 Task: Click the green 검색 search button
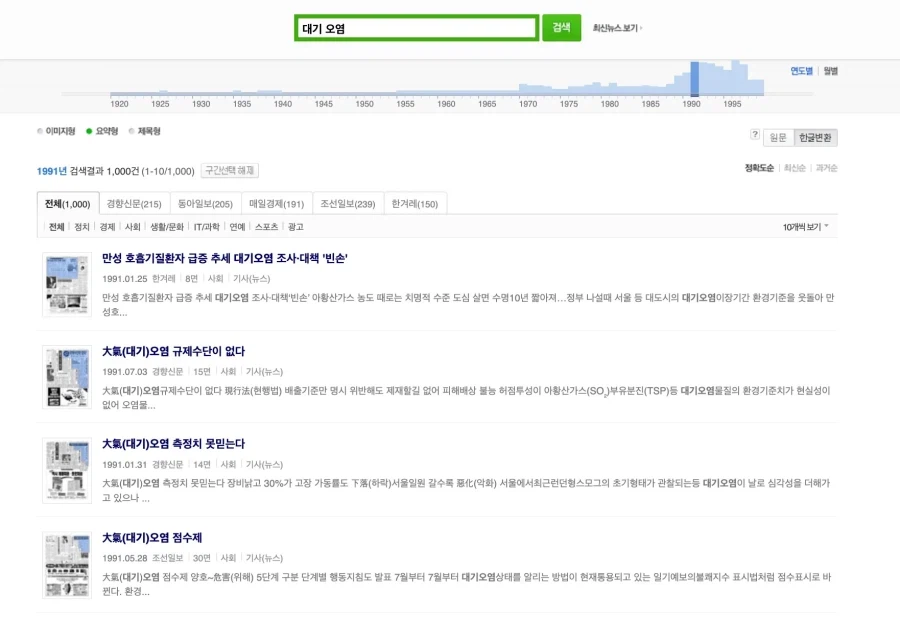coord(560,26)
